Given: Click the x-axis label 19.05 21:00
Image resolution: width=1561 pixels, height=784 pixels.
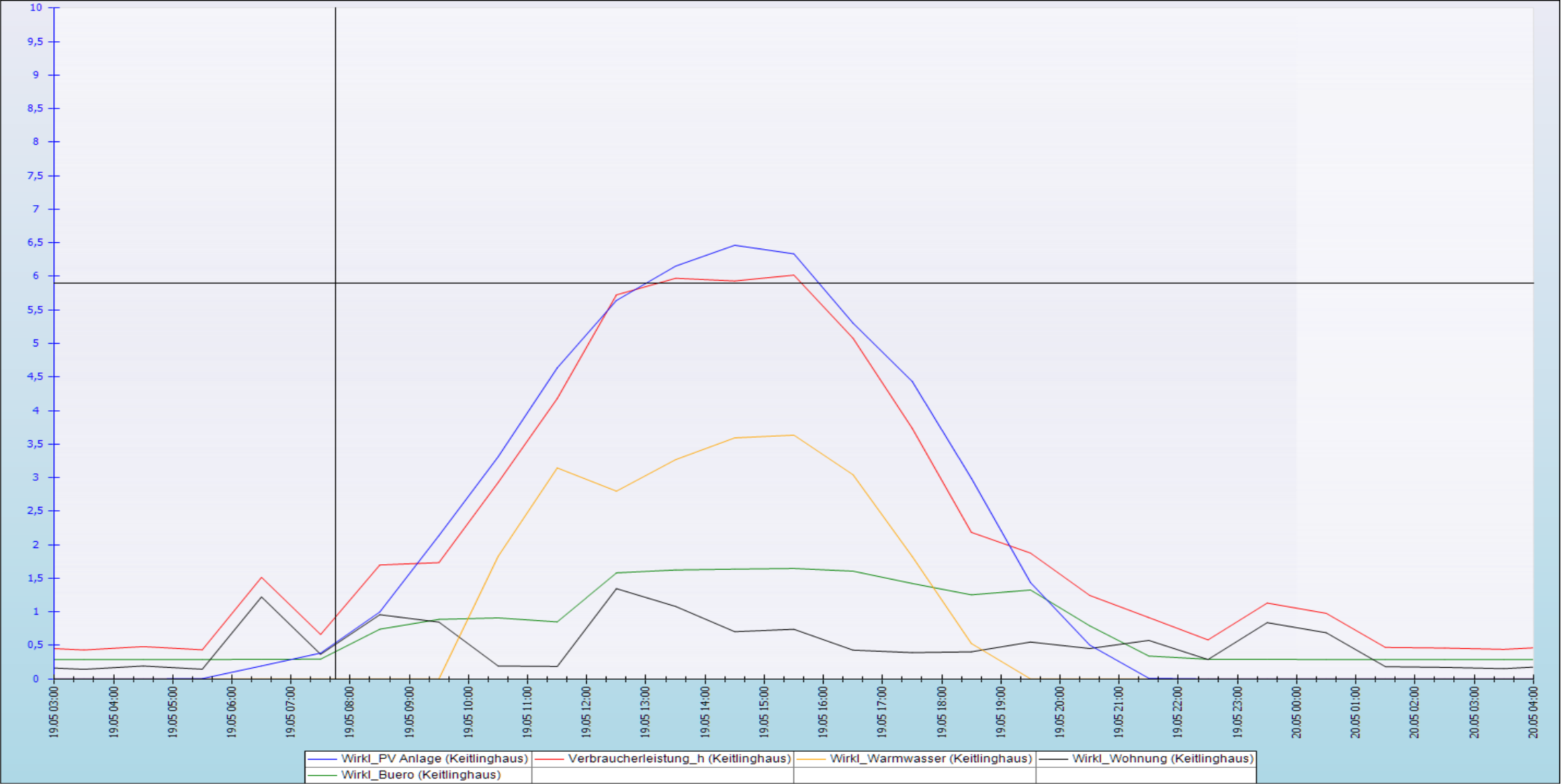Looking at the screenshot, I should 1119,712.
